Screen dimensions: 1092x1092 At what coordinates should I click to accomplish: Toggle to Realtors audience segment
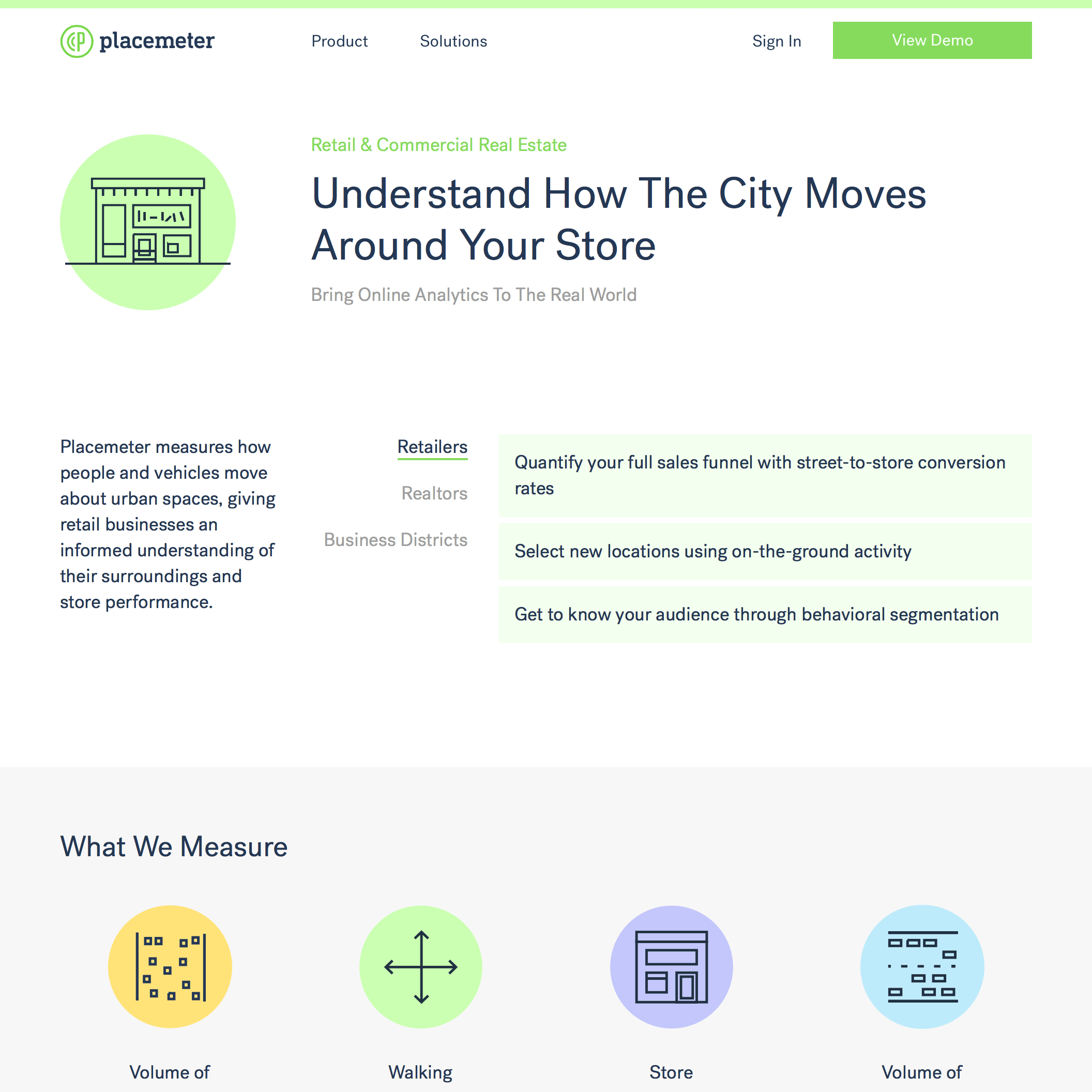pos(433,492)
